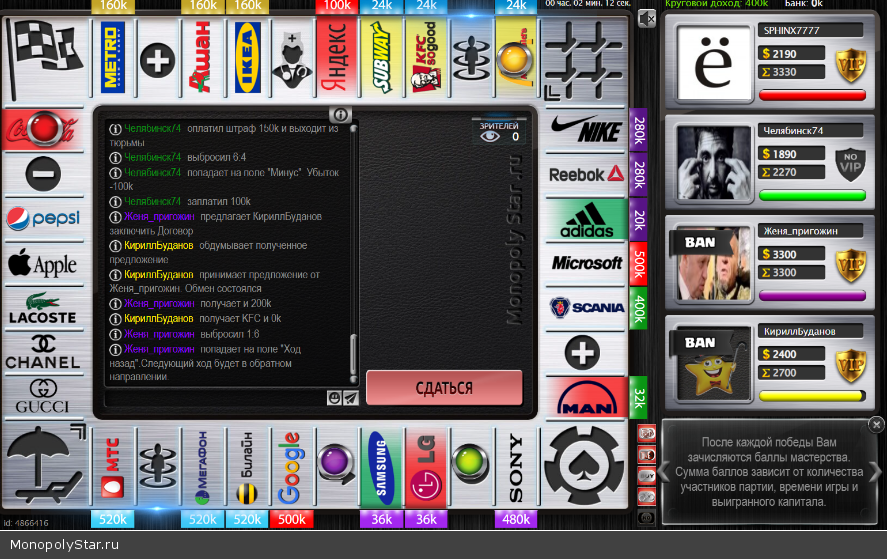887x559 pixels.
Task: Click SPHINX7777's red timer bar
Action: click(812, 95)
